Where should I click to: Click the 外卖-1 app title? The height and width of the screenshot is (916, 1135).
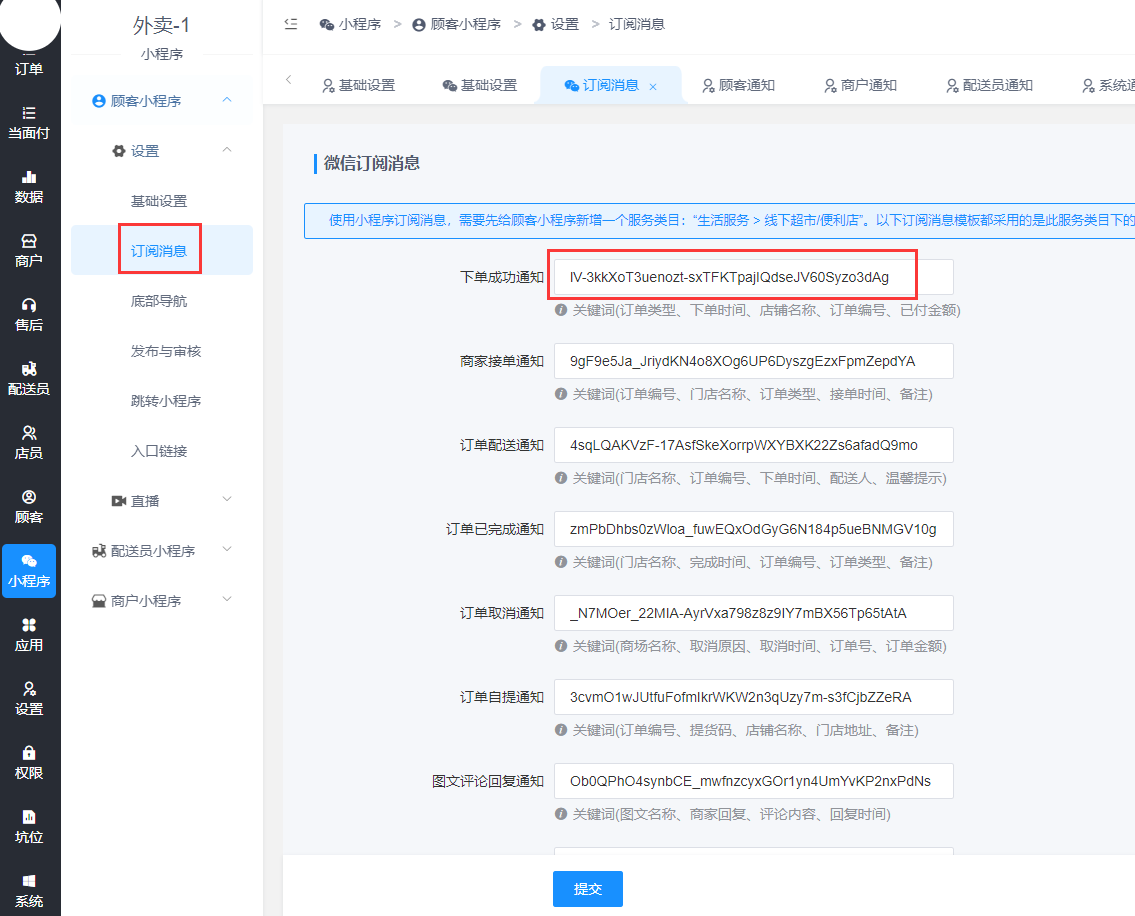click(x=161, y=25)
